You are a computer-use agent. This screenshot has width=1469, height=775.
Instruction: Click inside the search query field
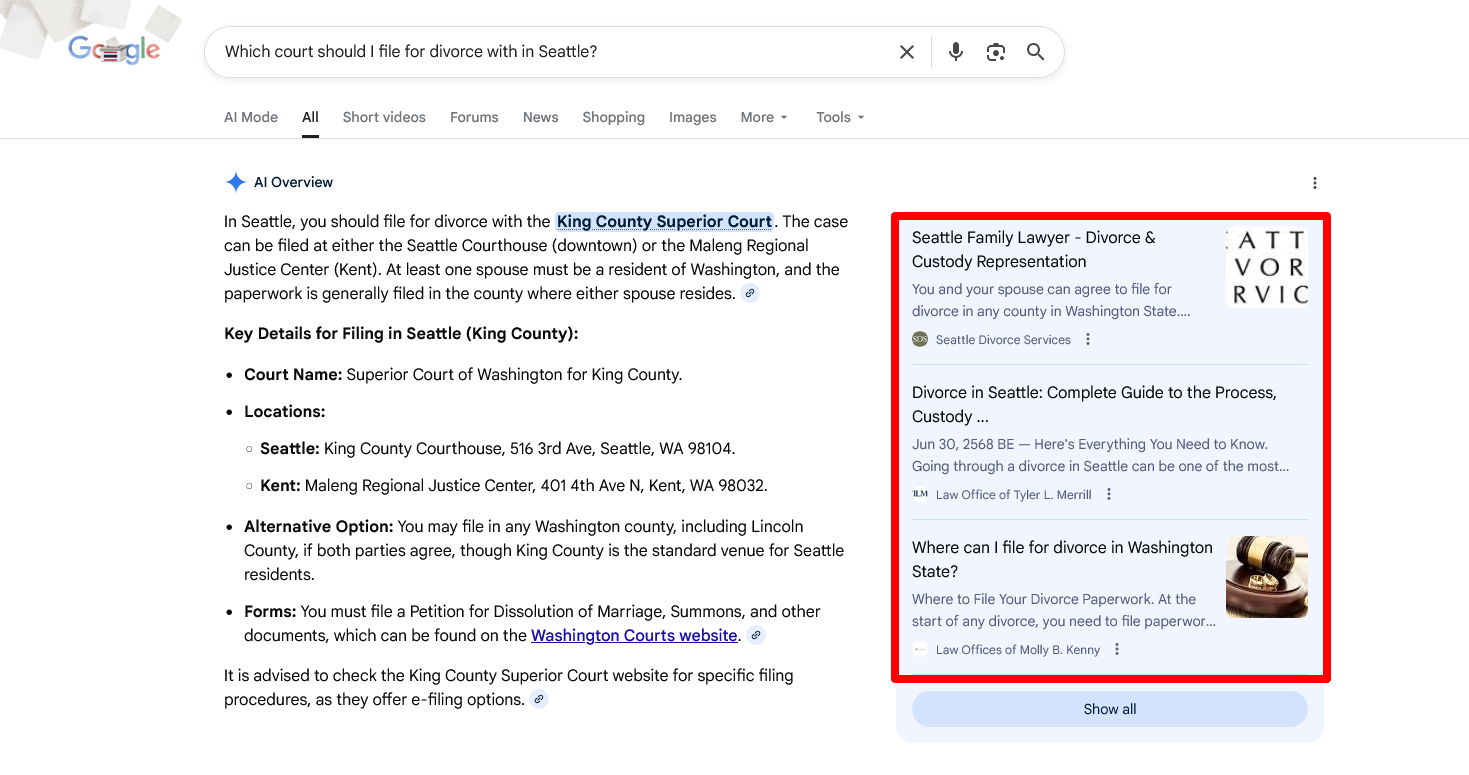point(550,52)
